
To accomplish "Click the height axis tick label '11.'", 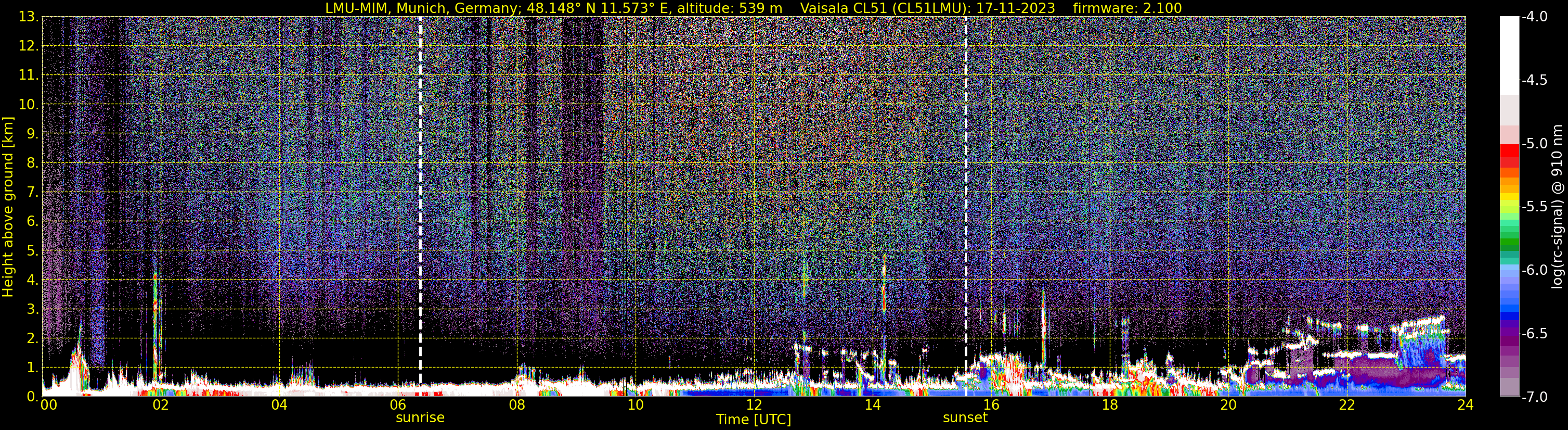I will [29, 75].
